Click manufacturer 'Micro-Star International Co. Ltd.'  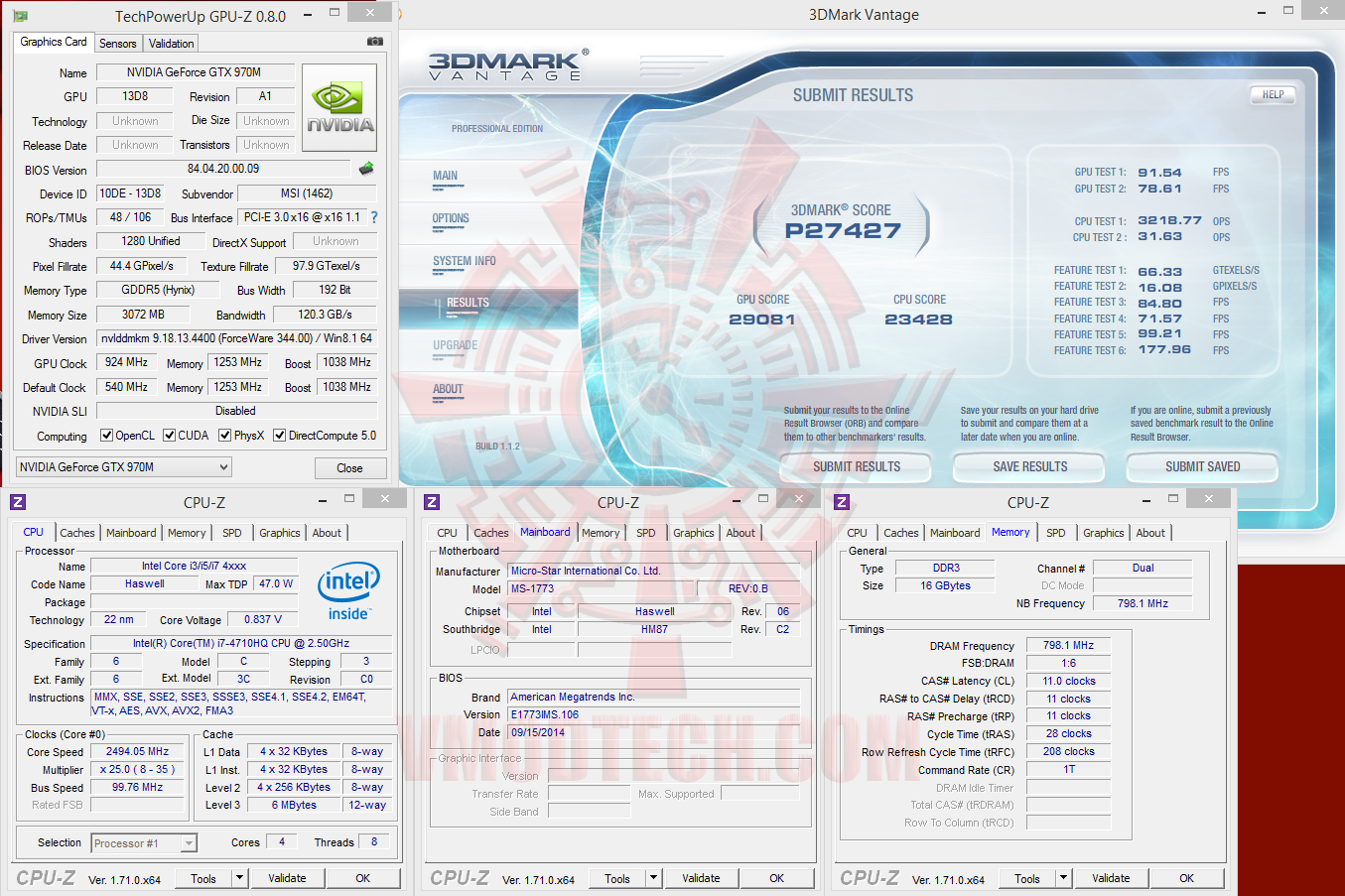(x=586, y=571)
